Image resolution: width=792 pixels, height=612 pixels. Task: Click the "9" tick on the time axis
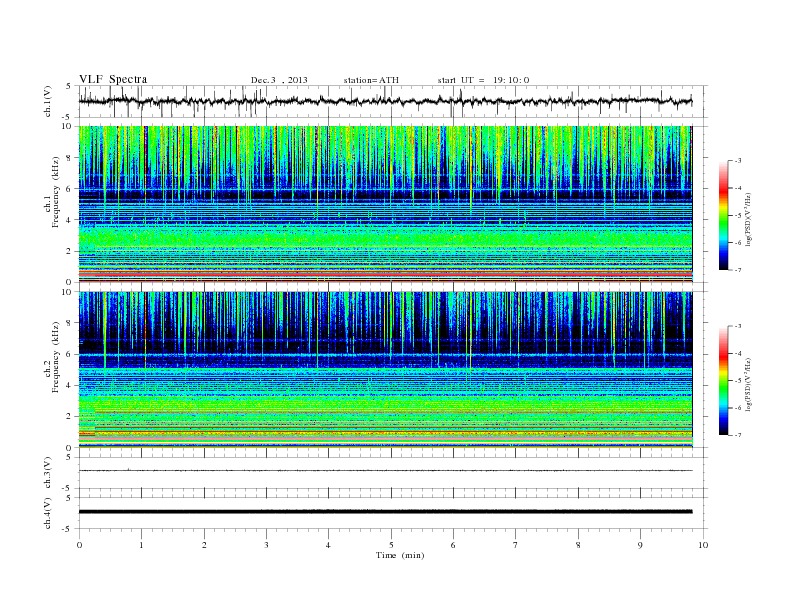640,545
